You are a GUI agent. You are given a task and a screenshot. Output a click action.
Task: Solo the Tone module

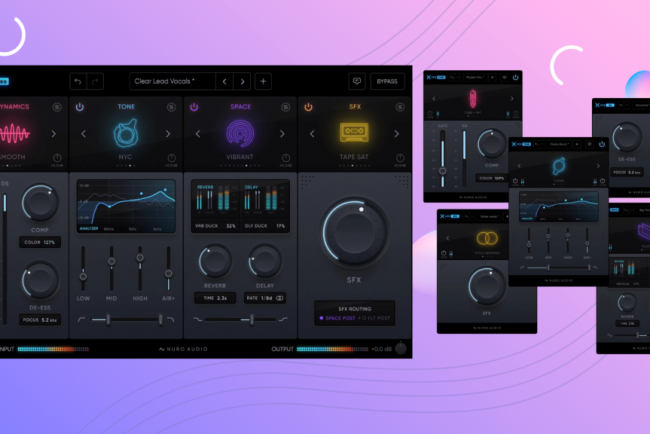pos(171,107)
